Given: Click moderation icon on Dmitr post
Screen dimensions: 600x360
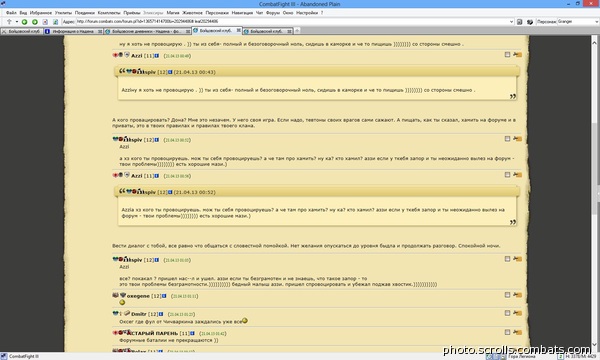Looking at the screenshot, I should (517, 313).
